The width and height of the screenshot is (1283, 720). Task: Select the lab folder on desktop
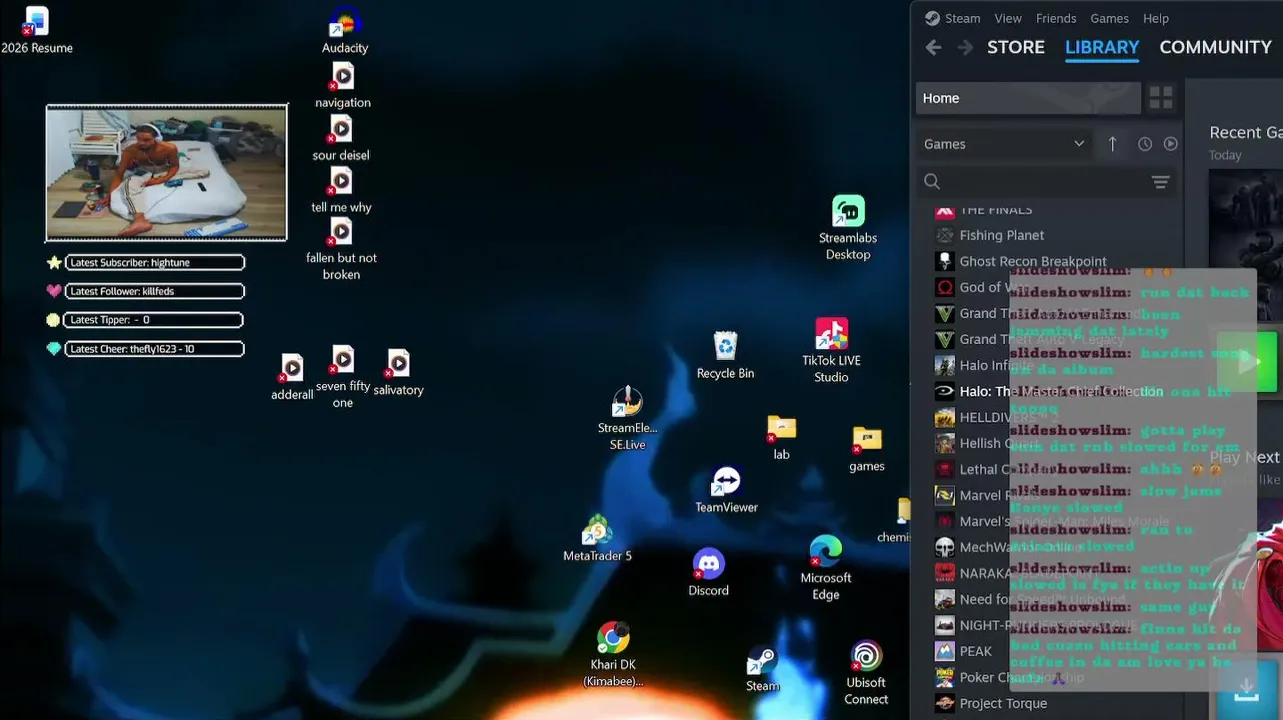[781, 438]
